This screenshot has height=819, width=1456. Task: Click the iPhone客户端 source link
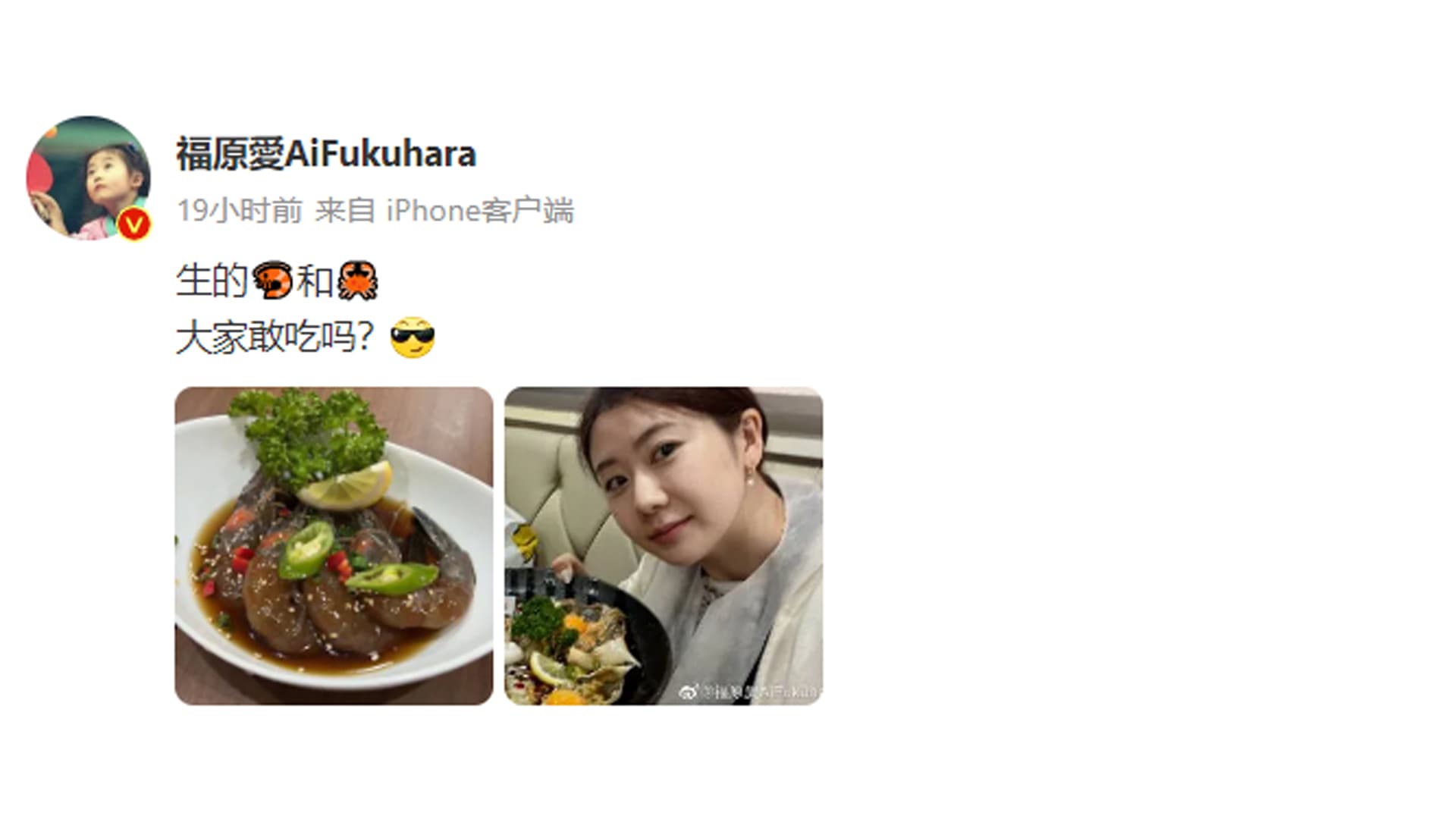(480, 211)
